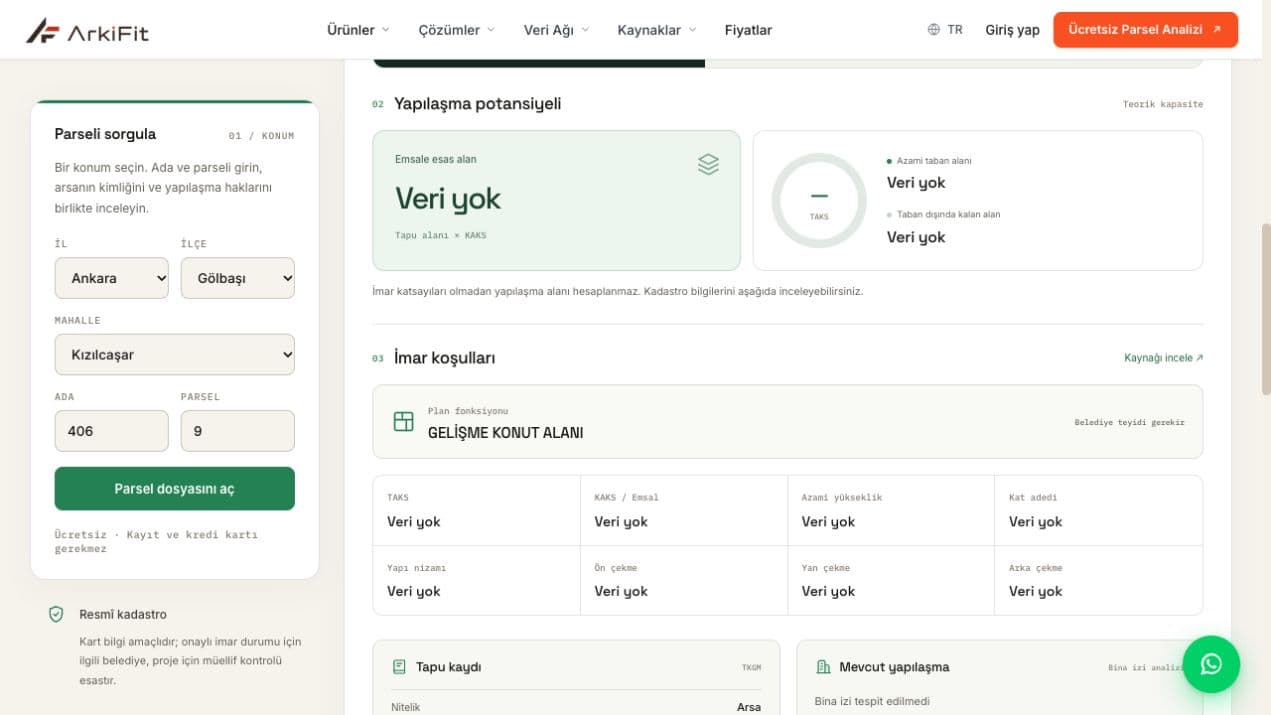Screen dimensions: 1271x715
Task: Click Ücretsiz Parsel Analizi button
Action: point(1145,30)
